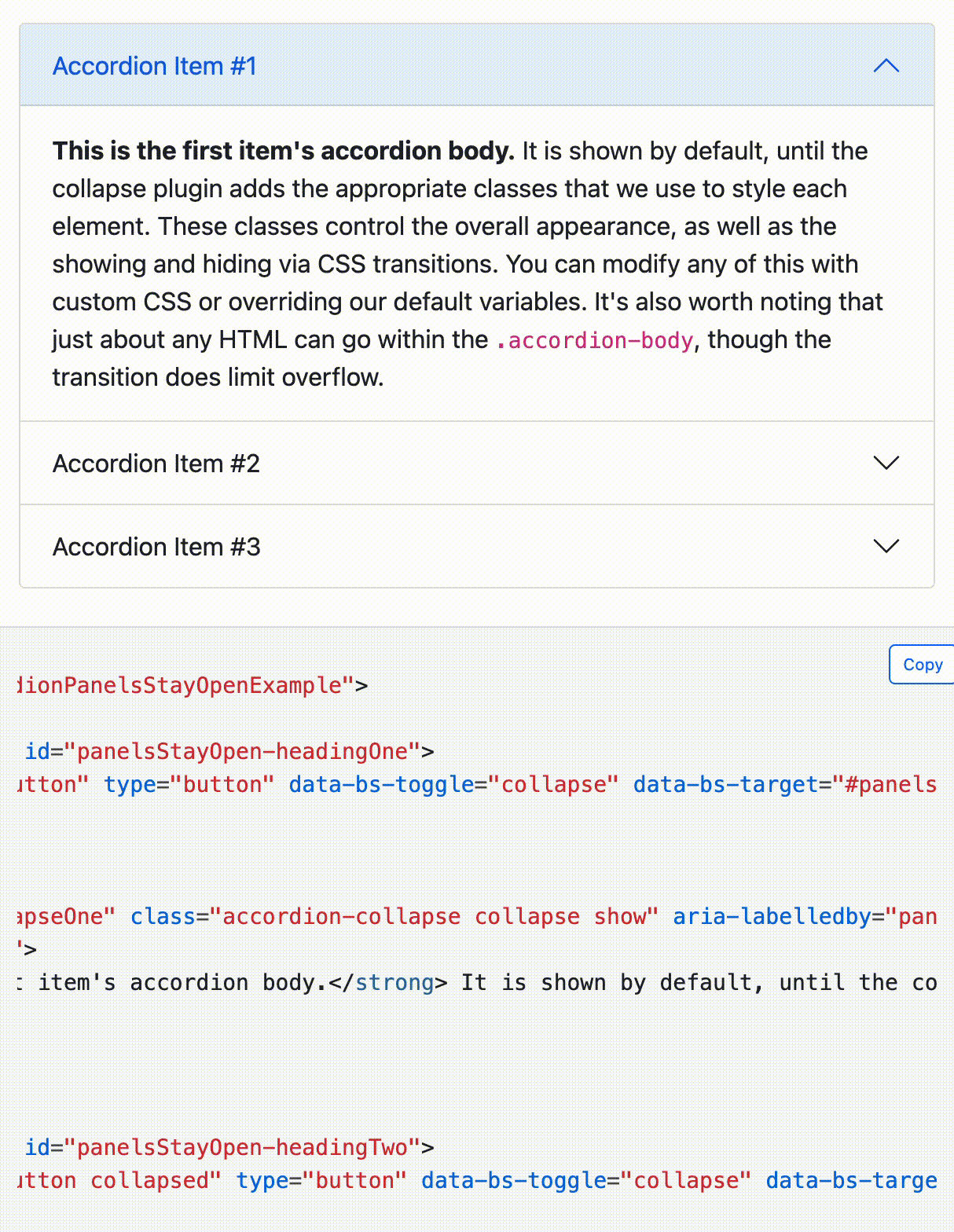Click the panelsStayOpen-headingTwo id in the code

243,1147
